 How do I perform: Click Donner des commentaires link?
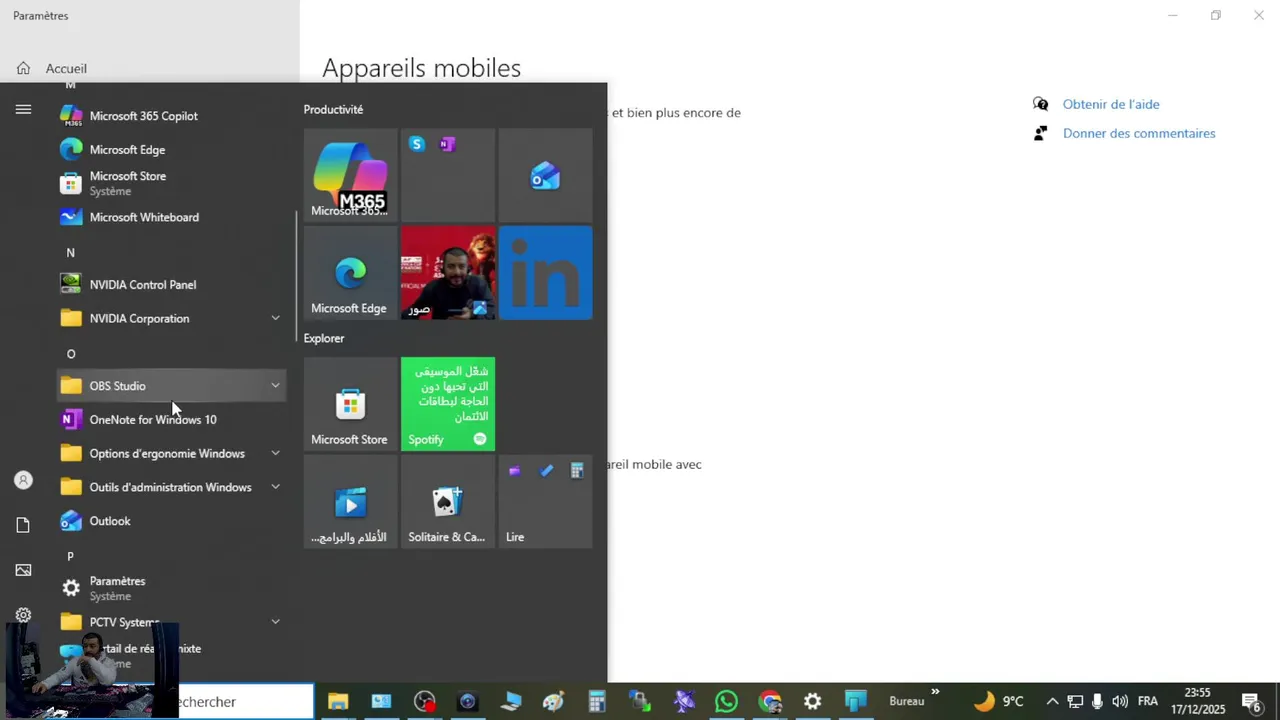point(1139,133)
